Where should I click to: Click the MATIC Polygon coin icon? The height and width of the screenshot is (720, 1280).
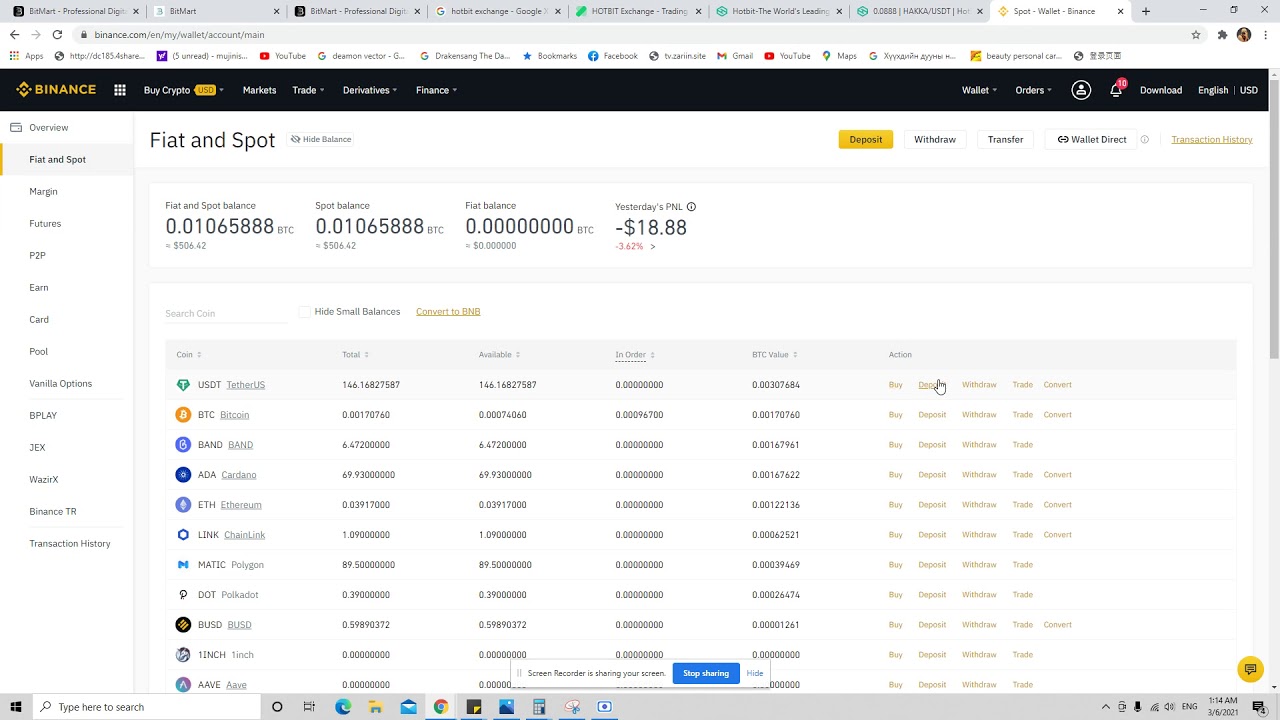coord(183,565)
